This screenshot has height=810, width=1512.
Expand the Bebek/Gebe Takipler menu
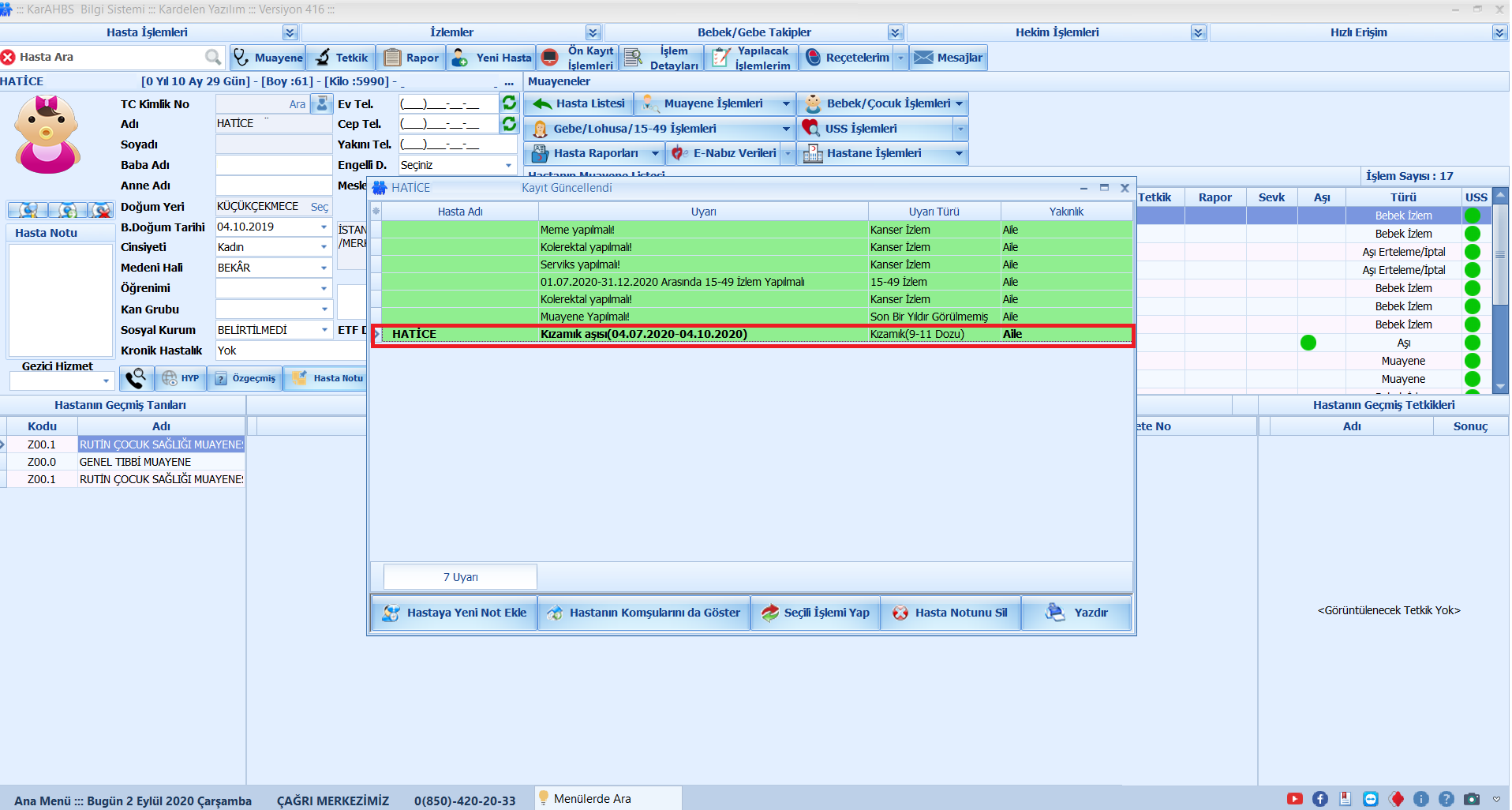pos(895,32)
